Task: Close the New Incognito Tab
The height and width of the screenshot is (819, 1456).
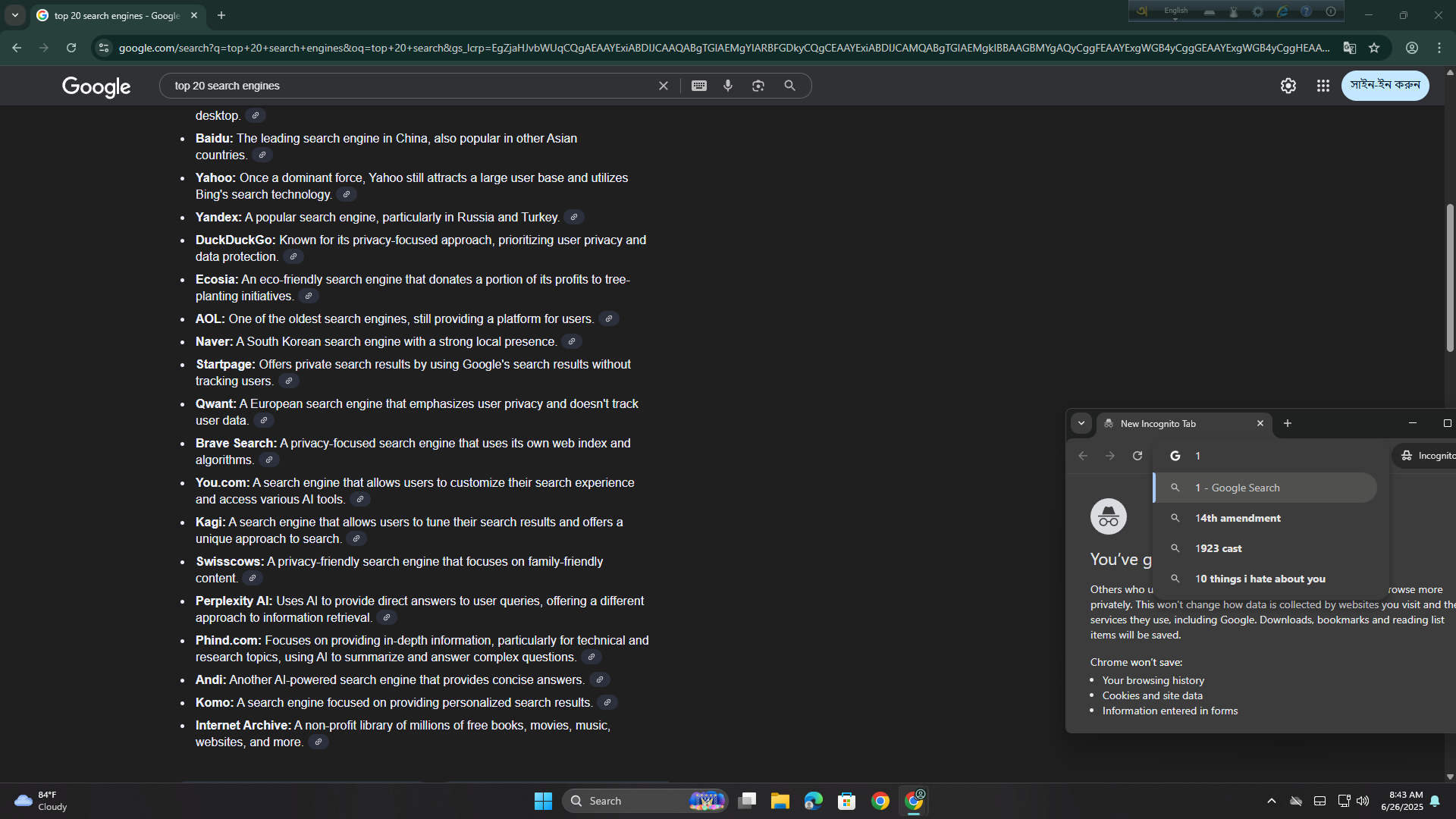Action: click(1260, 423)
